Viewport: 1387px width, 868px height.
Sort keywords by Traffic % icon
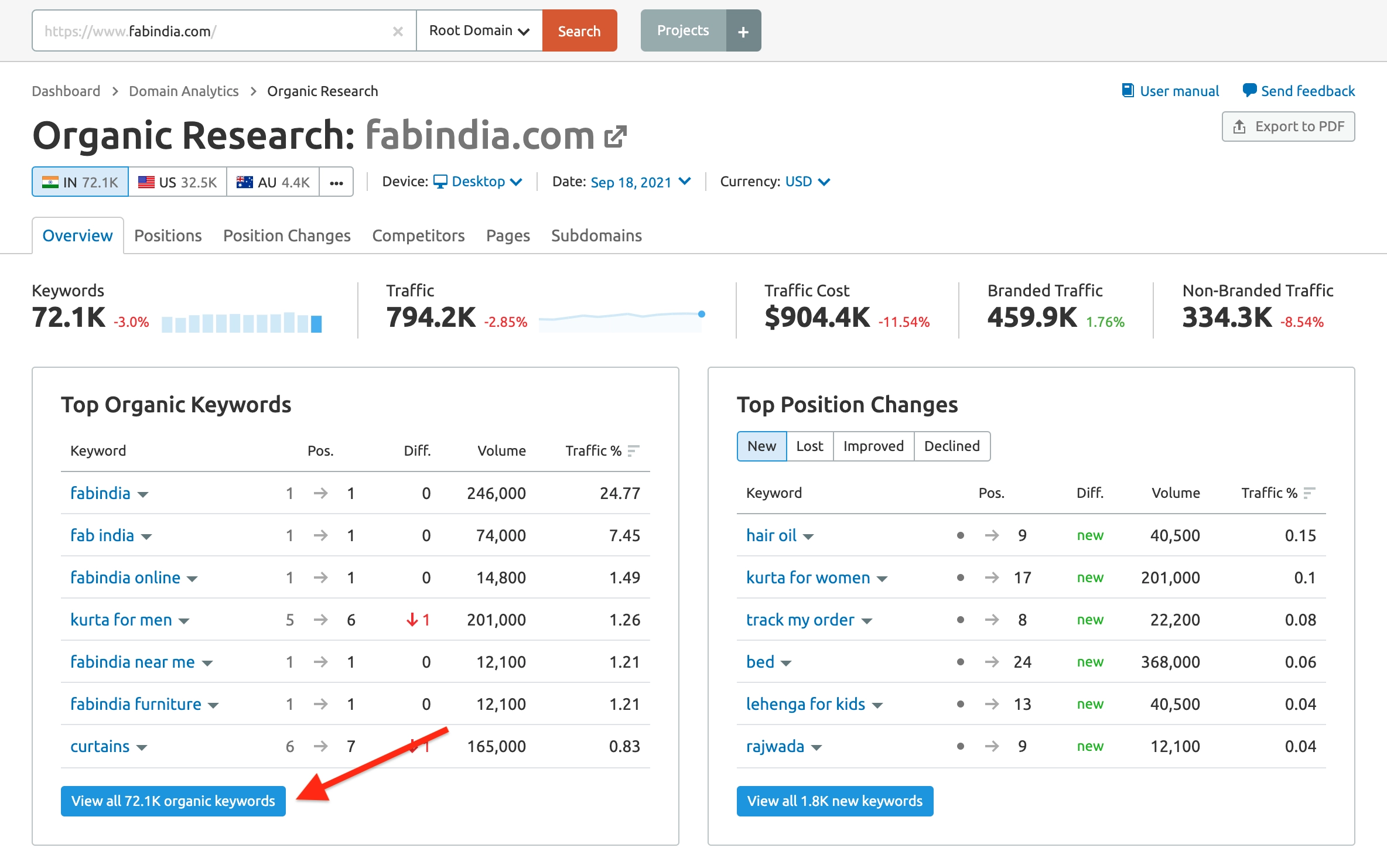tap(633, 451)
